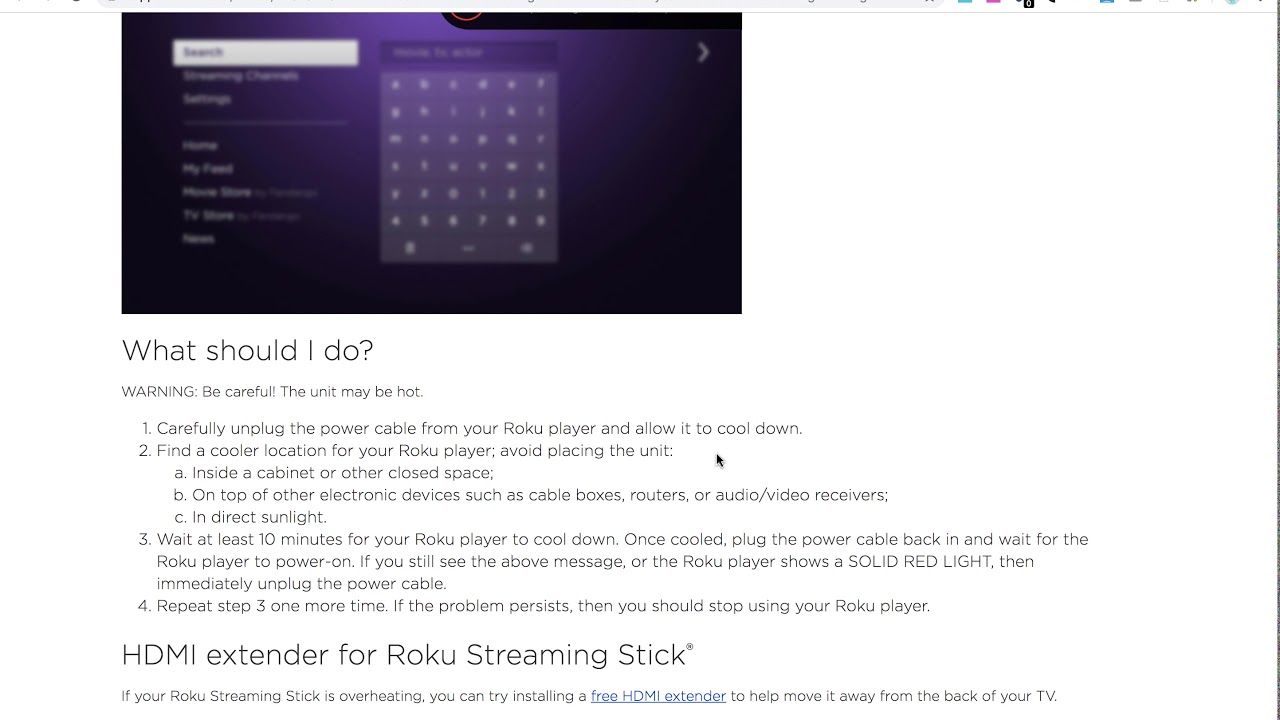Click step 4 "Repeat step 3 one more time"

pos(543,606)
